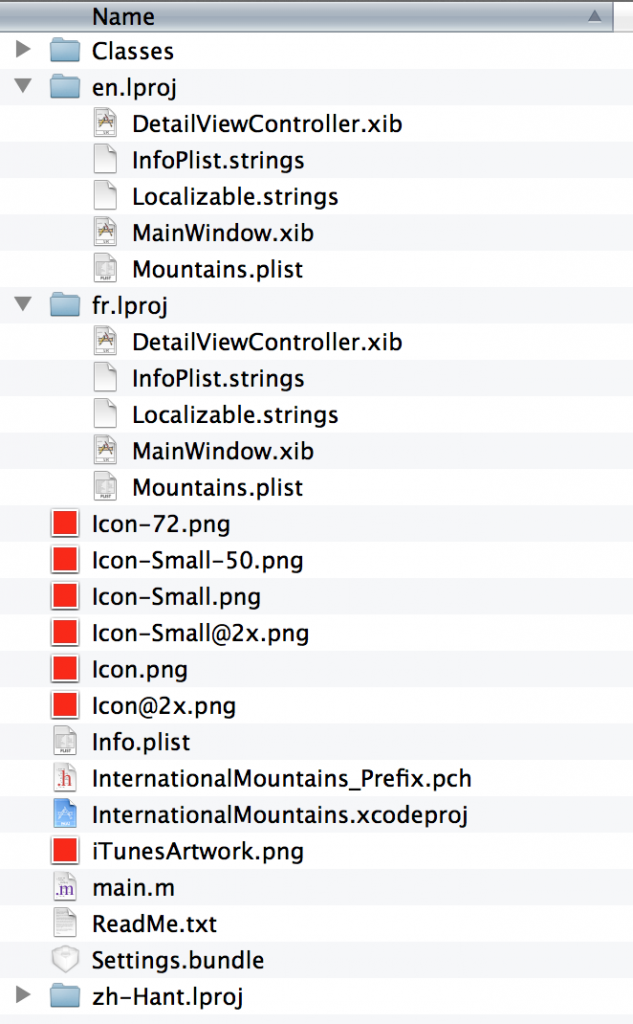Click the Xcode project icon for InternationalMountains.xcodeproj
The height and width of the screenshot is (1024, 633).
pos(65,814)
